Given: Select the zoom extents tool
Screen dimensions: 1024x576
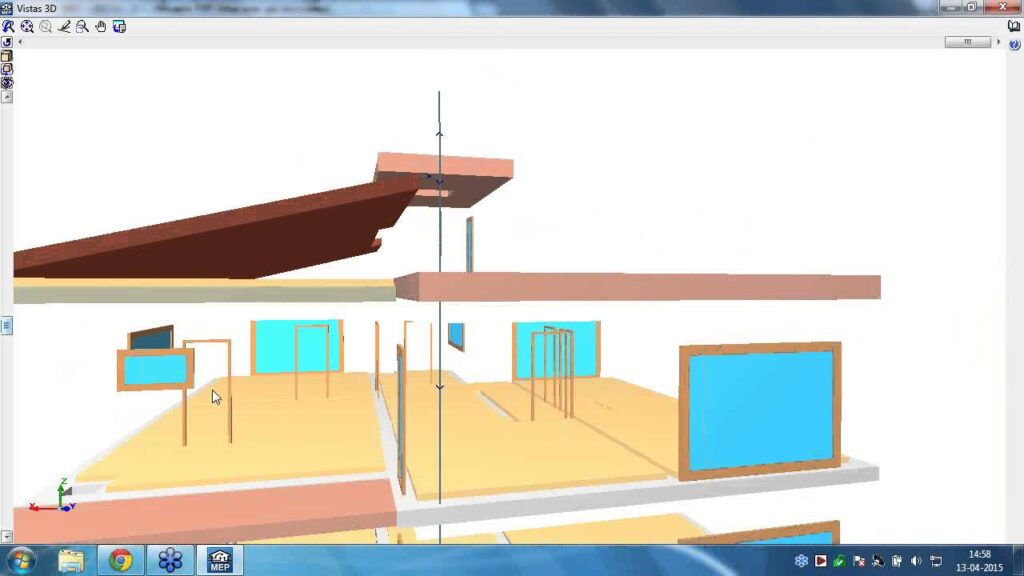Looking at the screenshot, I should pos(27,27).
